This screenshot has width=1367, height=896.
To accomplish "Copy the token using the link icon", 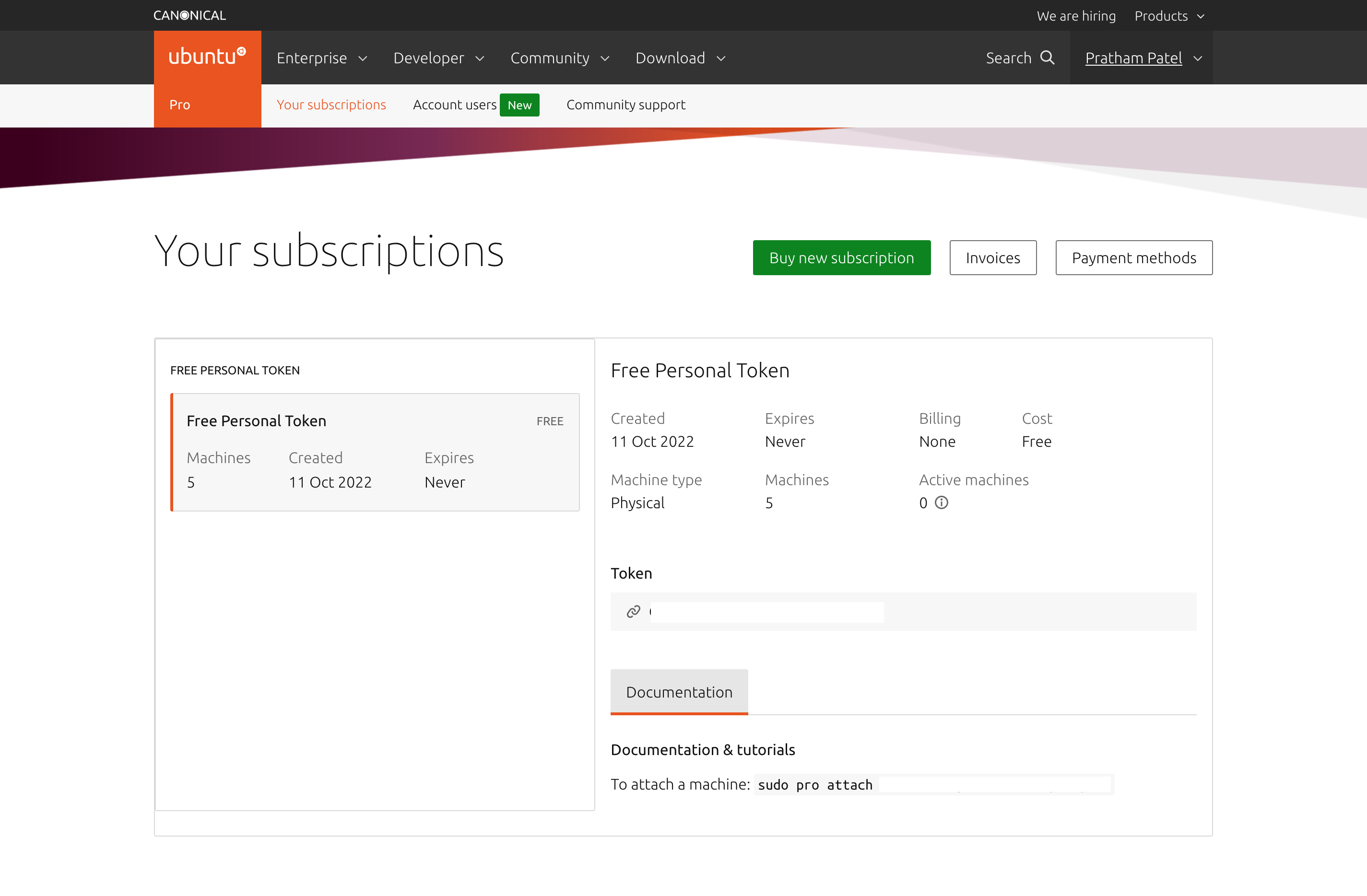I will (634, 611).
